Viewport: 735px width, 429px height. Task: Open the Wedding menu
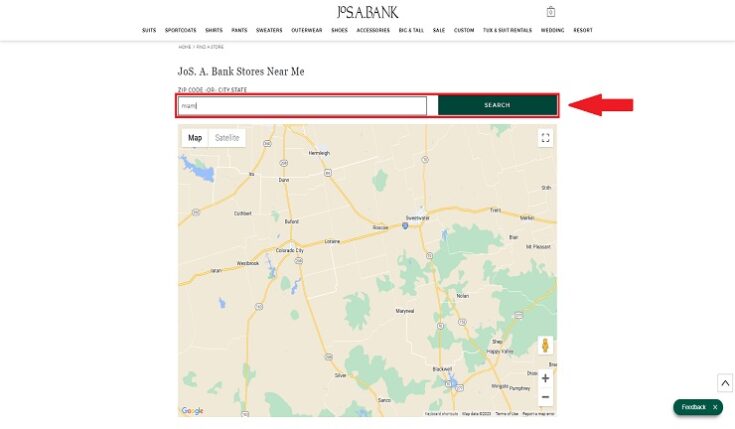coord(553,30)
